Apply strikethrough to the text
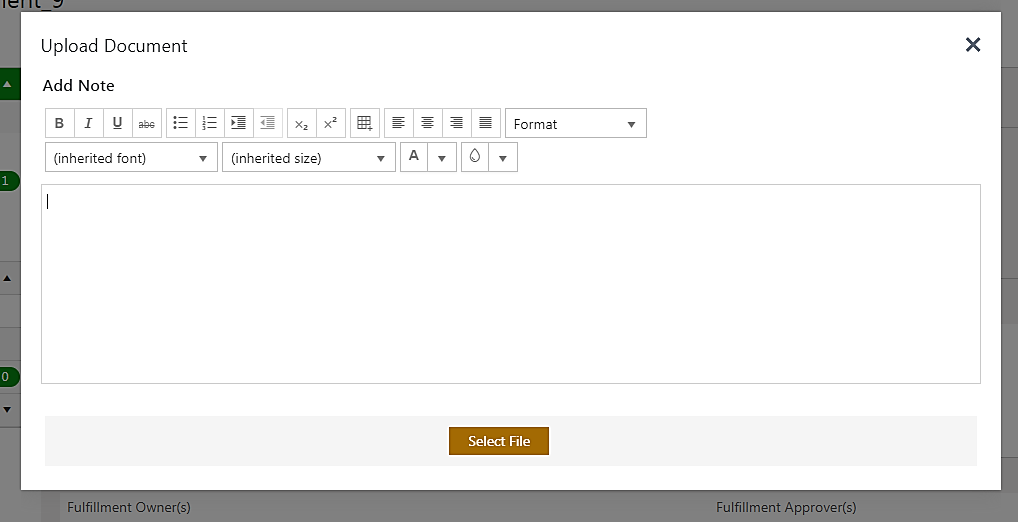This screenshot has width=1018, height=522. tap(147, 123)
